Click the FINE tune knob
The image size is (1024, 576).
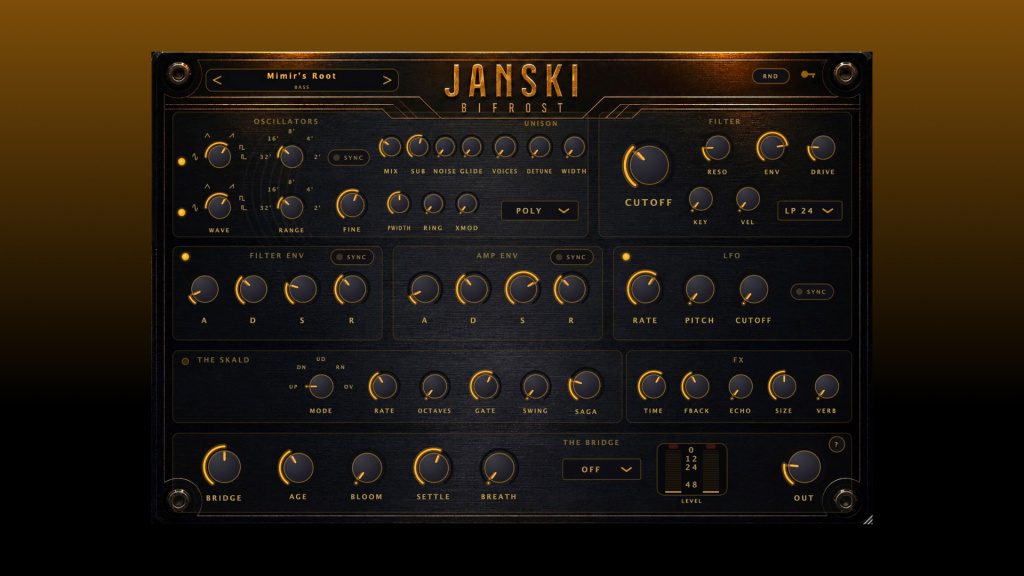[351, 205]
